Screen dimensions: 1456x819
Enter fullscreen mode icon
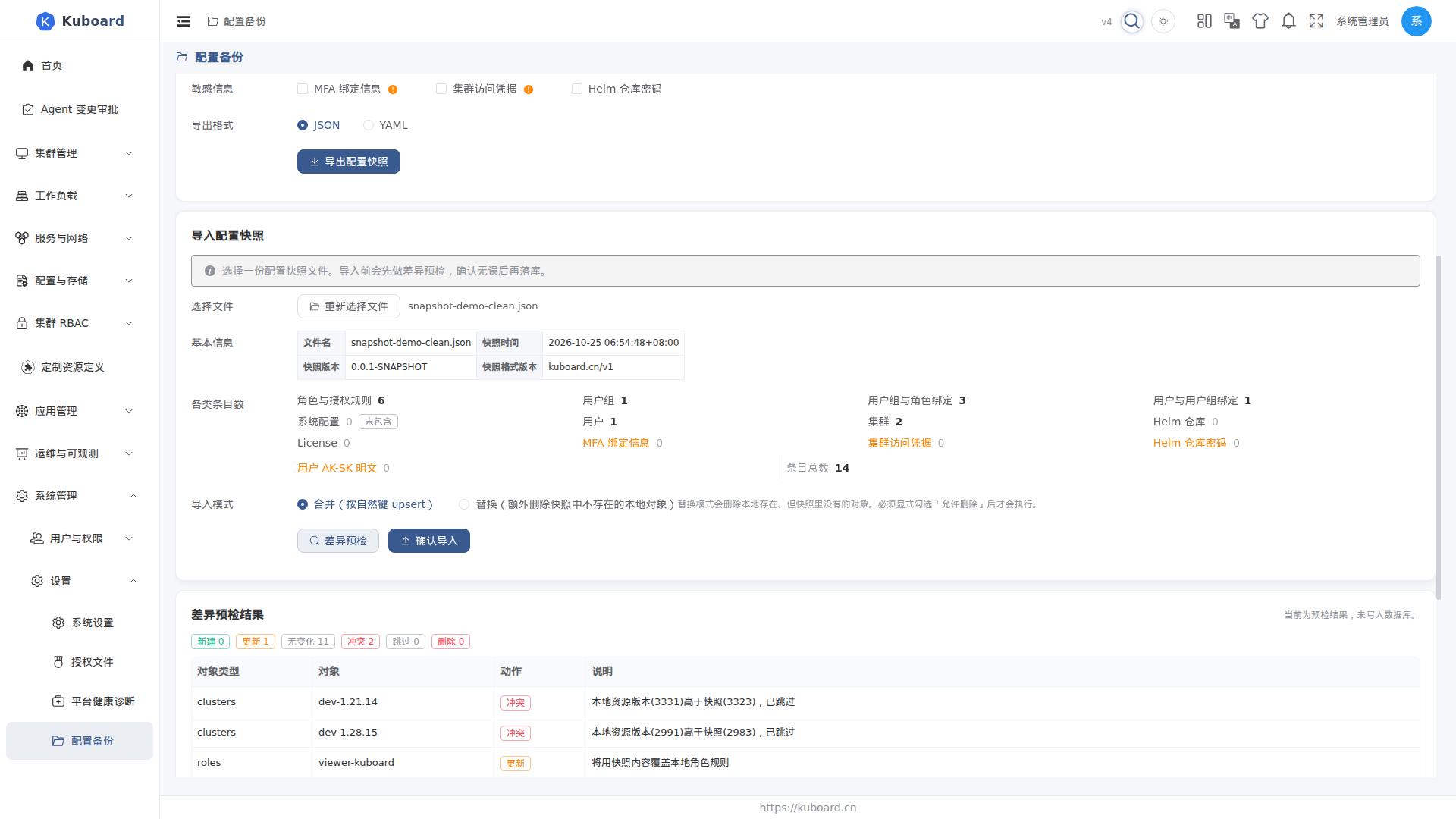1316,21
